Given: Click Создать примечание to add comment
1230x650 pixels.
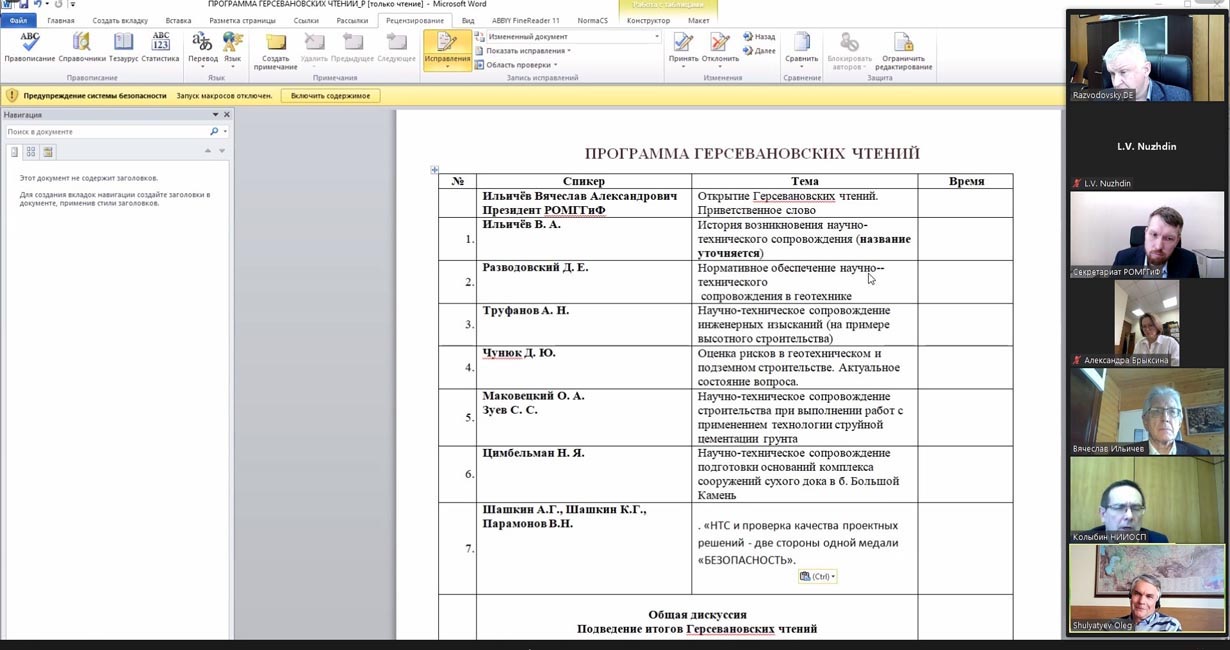Looking at the screenshot, I should 275,50.
